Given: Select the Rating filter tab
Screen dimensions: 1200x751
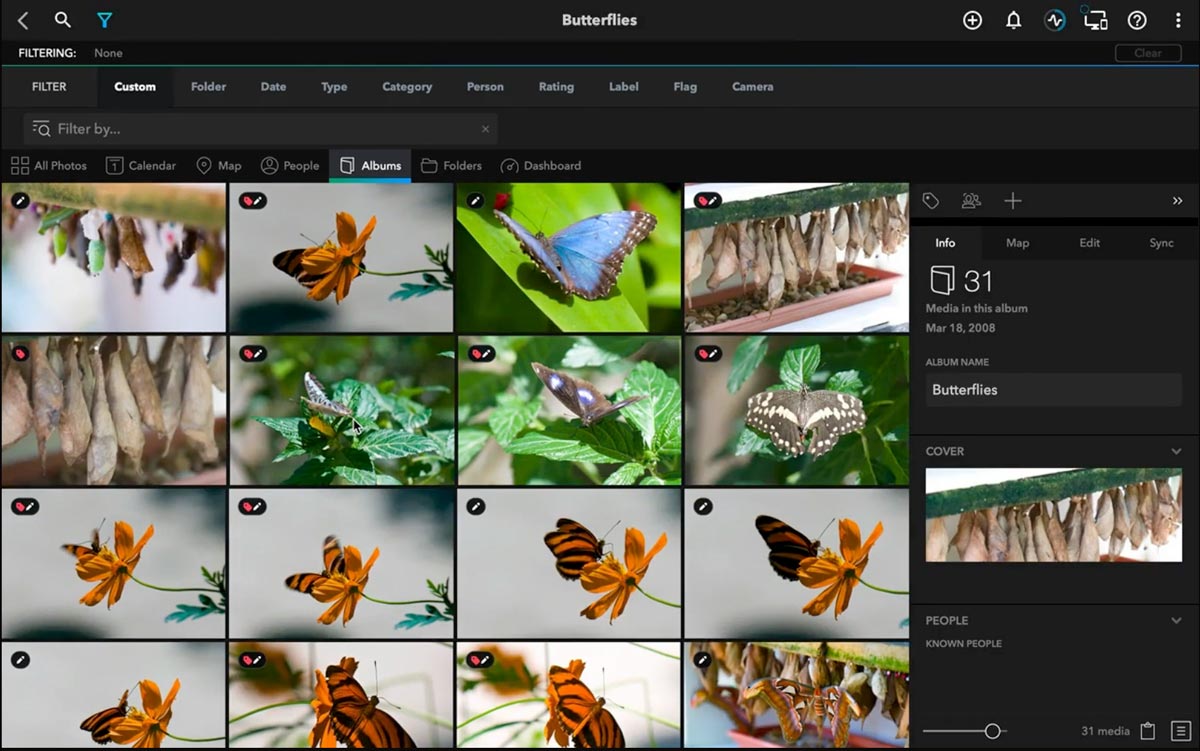Looking at the screenshot, I should coord(556,87).
